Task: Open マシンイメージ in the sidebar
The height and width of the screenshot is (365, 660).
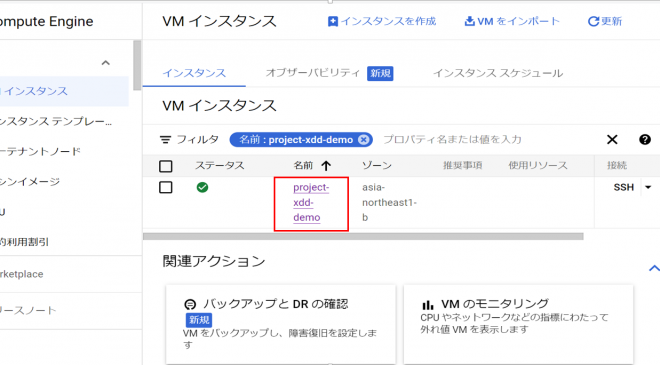Action: pyautogui.click(x=30, y=182)
